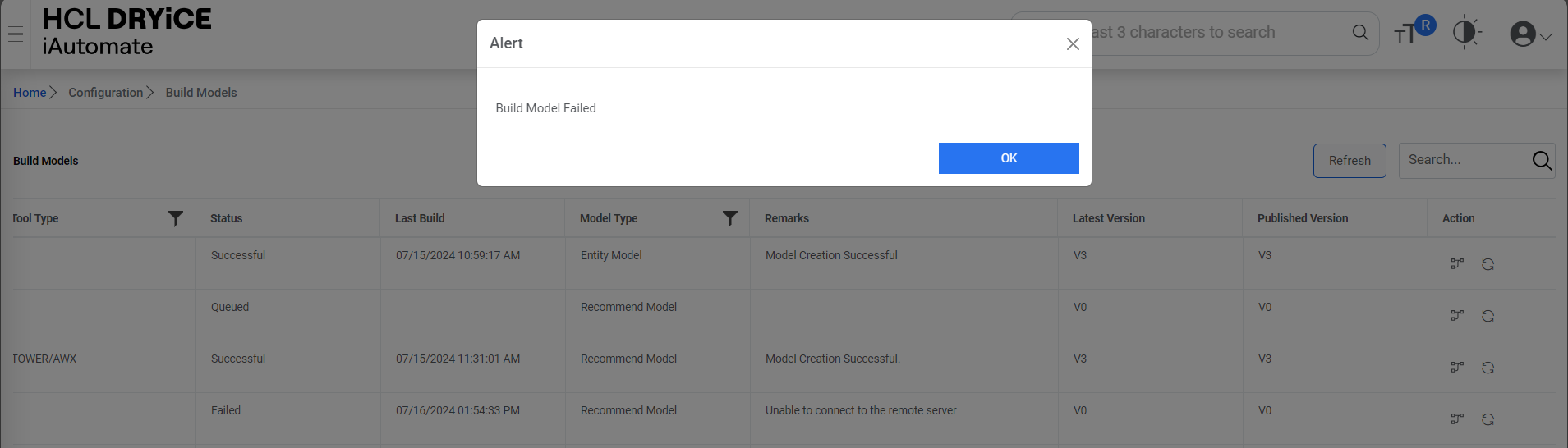Click OK in the Alert dialog

(x=1008, y=158)
